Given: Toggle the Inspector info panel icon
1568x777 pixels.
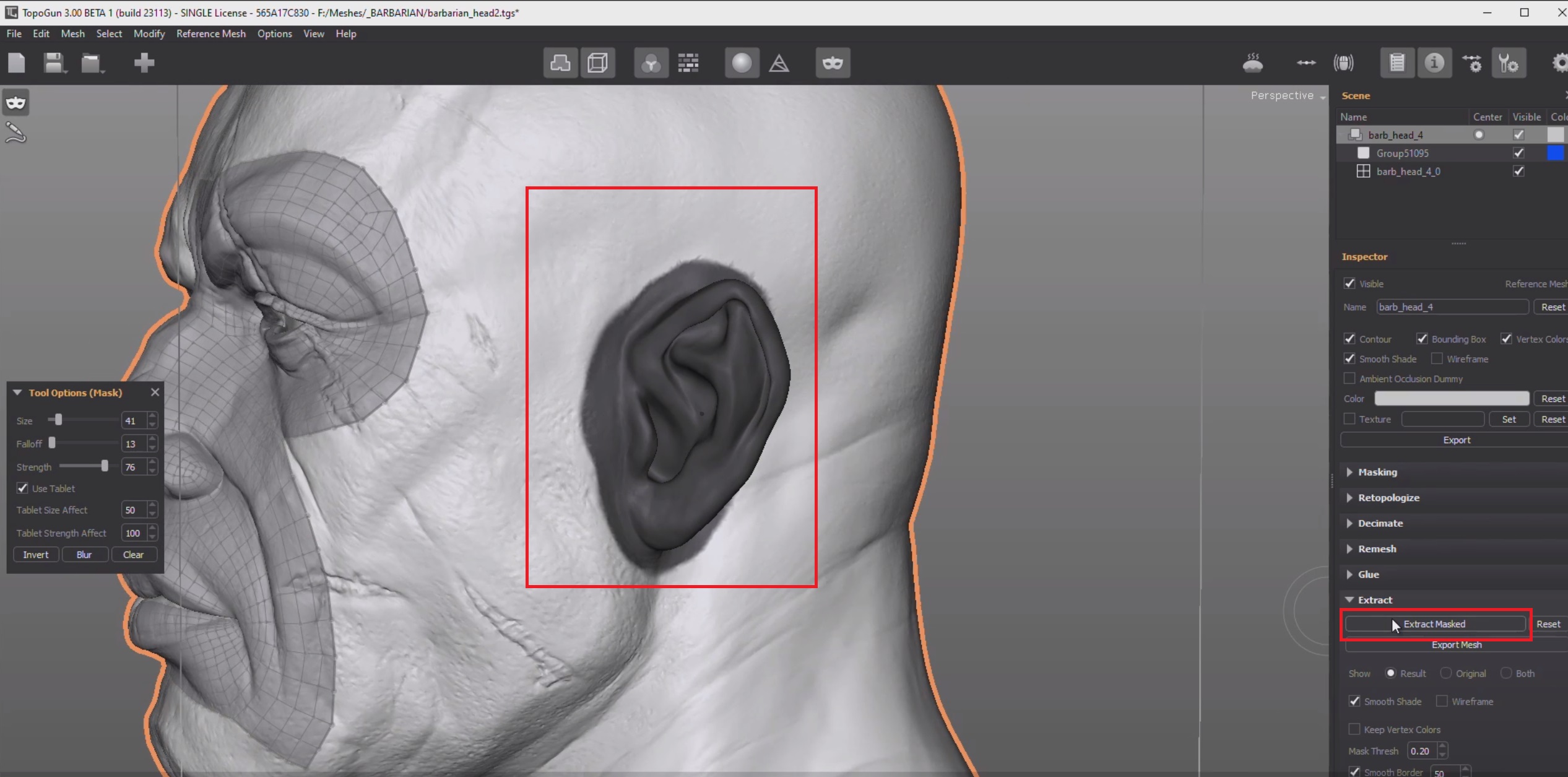Looking at the screenshot, I should [x=1434, y=63].
